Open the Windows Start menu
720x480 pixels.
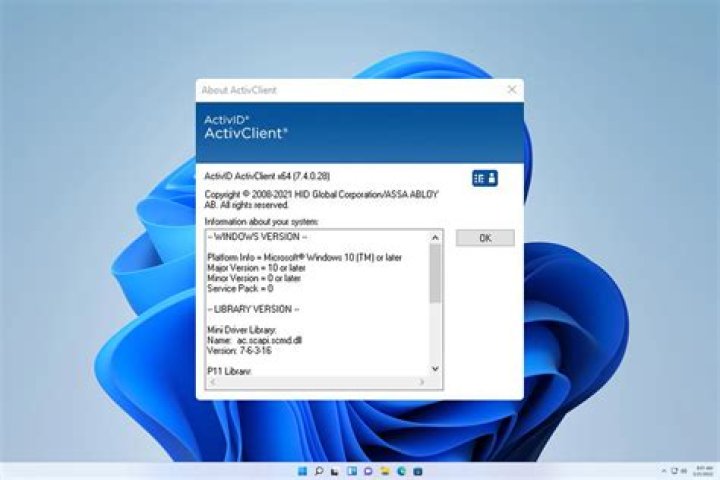click(x=302, y=471)
